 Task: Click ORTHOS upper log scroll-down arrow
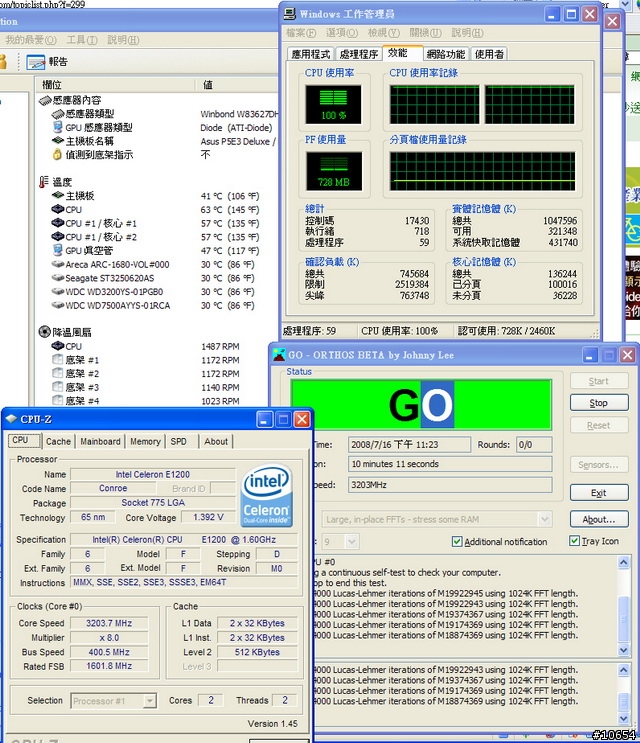click(x=623, y=650)
